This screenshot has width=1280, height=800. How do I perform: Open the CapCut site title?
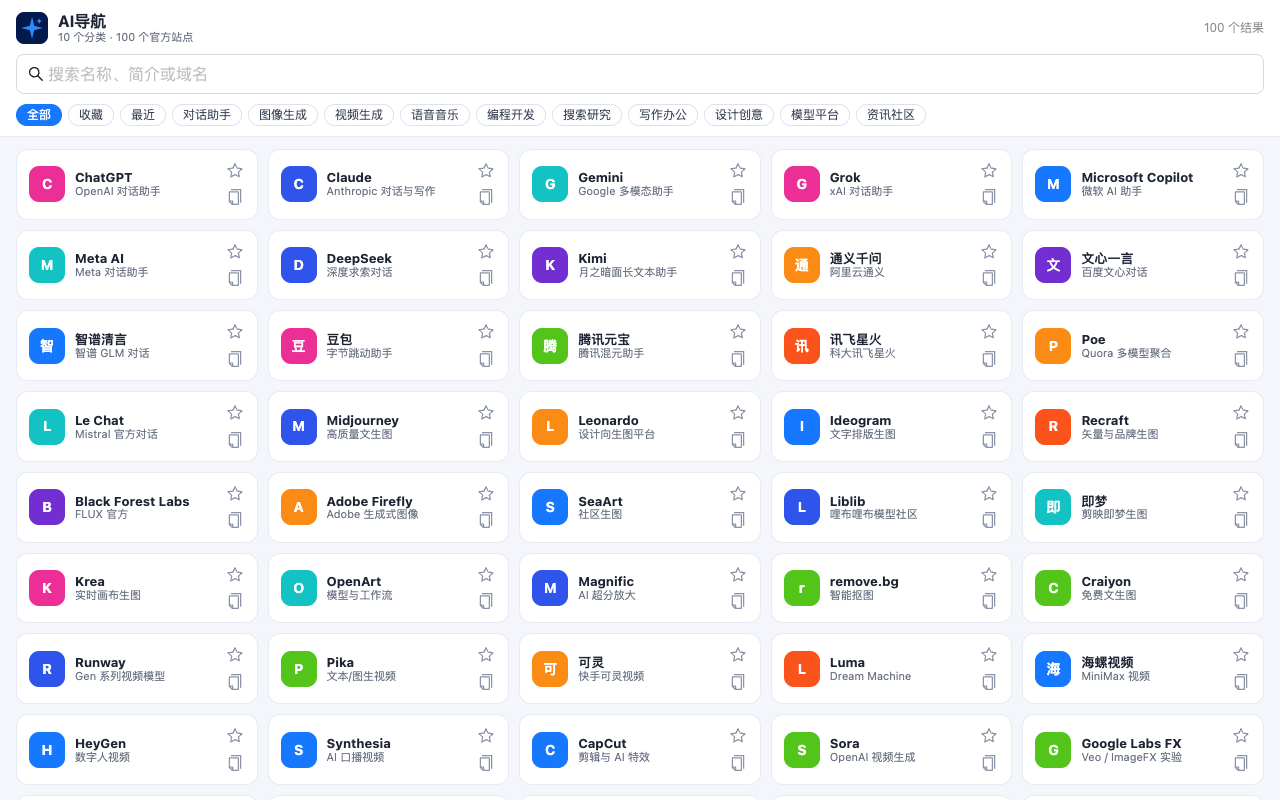[x=602, y=744]
